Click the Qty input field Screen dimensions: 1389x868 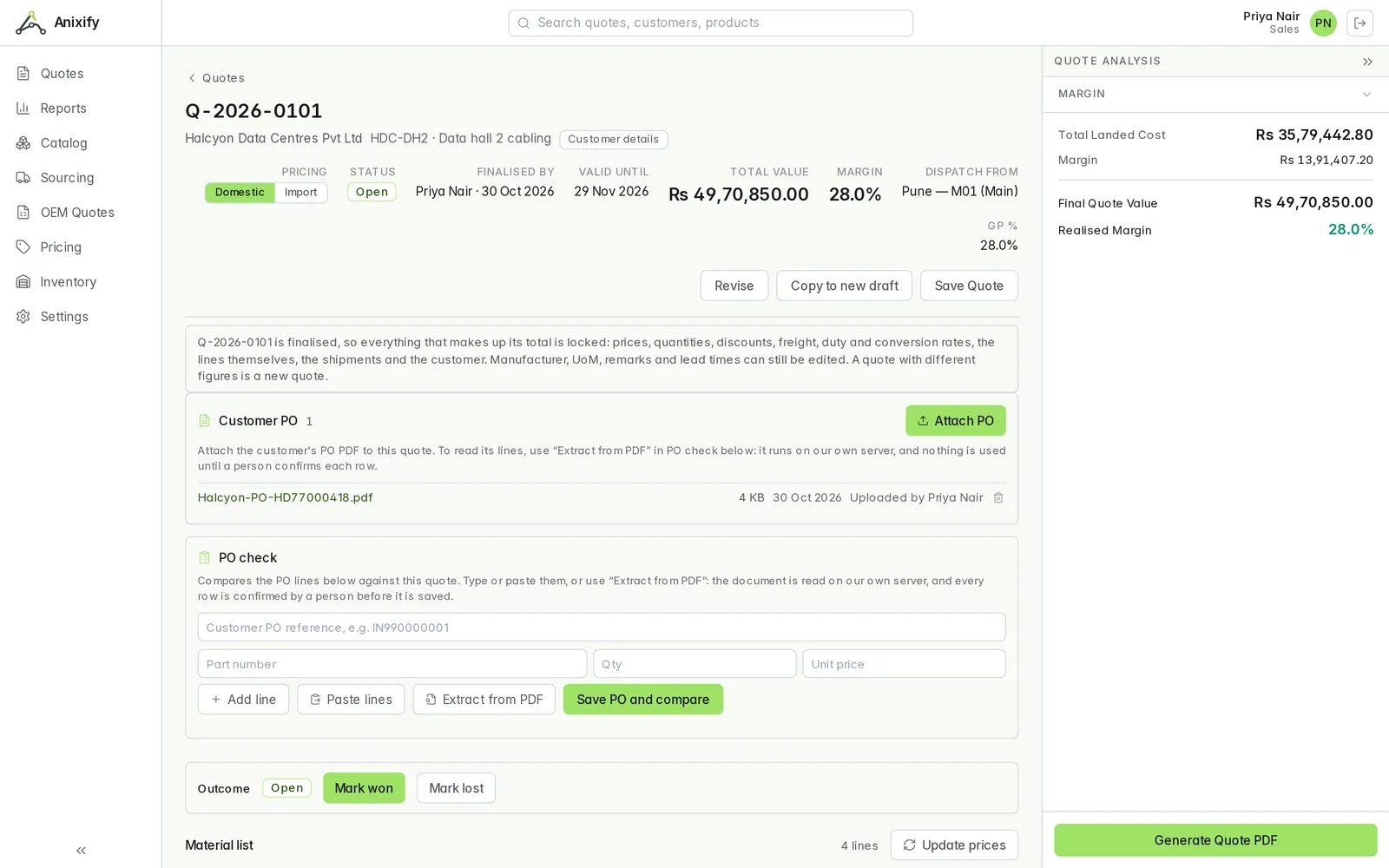click(x=694, y=664)
